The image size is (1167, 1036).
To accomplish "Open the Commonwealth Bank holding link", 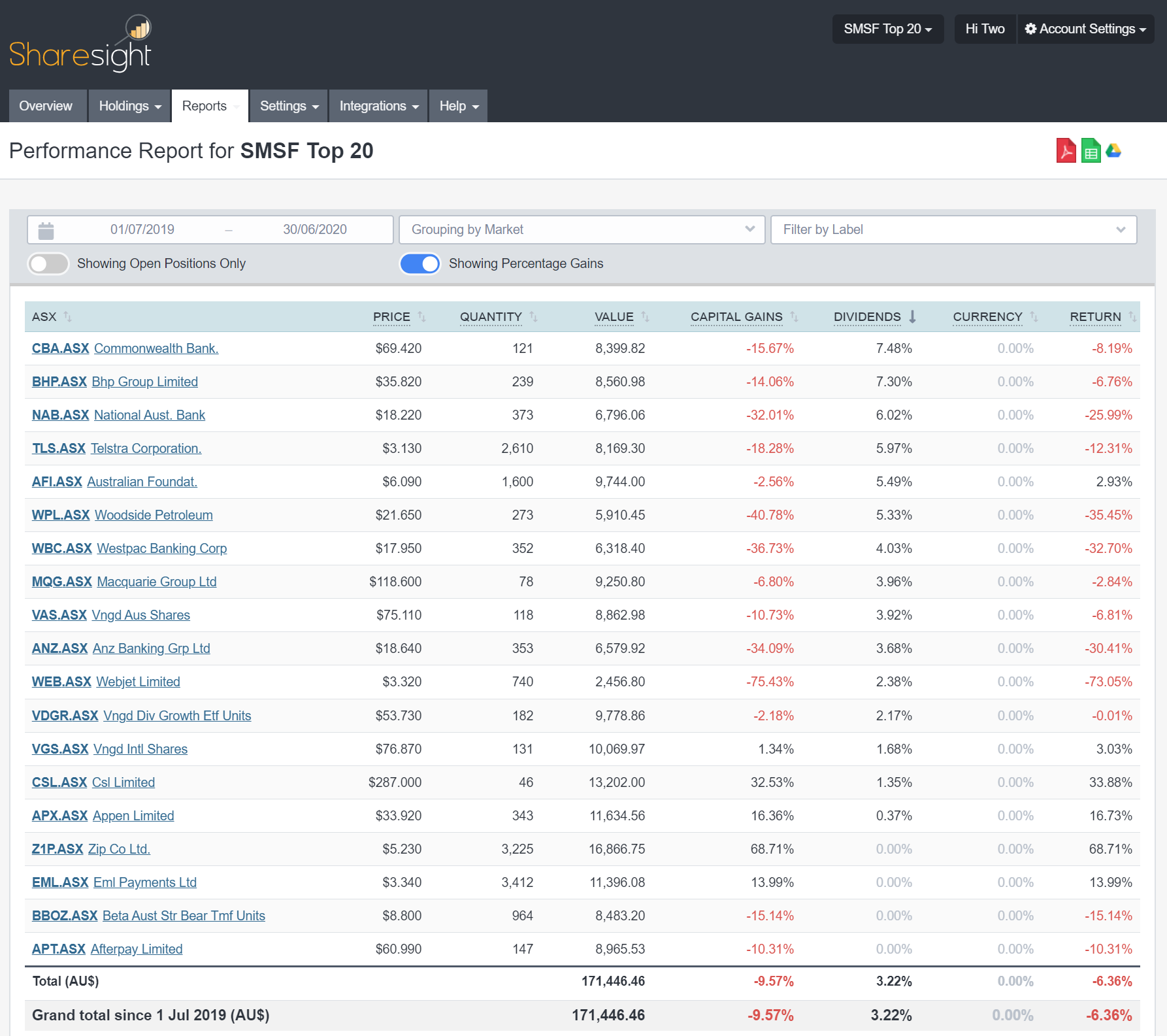I will pos(156,348).
